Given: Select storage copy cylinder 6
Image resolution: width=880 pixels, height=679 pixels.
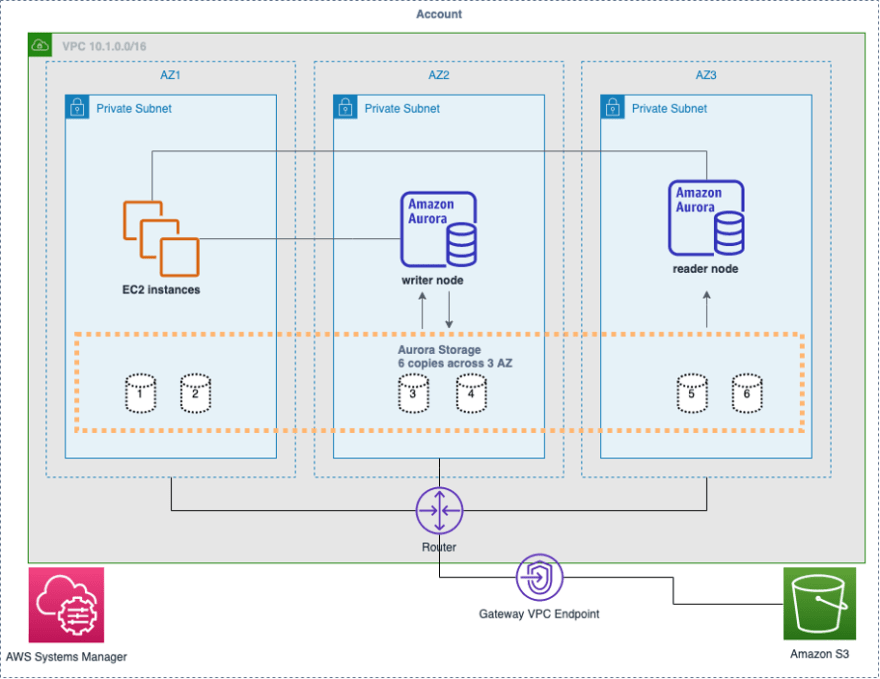Looking at the screenshot, I should point(747,393).
